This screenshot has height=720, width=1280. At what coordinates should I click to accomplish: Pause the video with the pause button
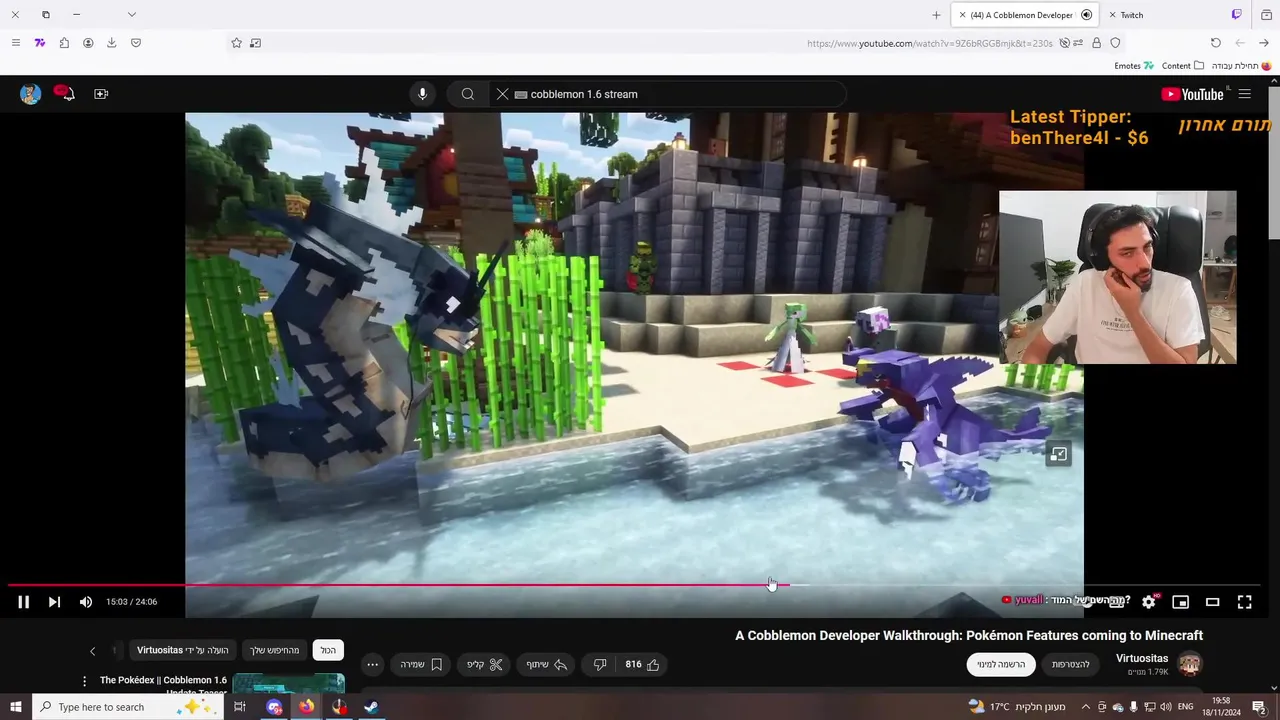click(x=23, y=602)
